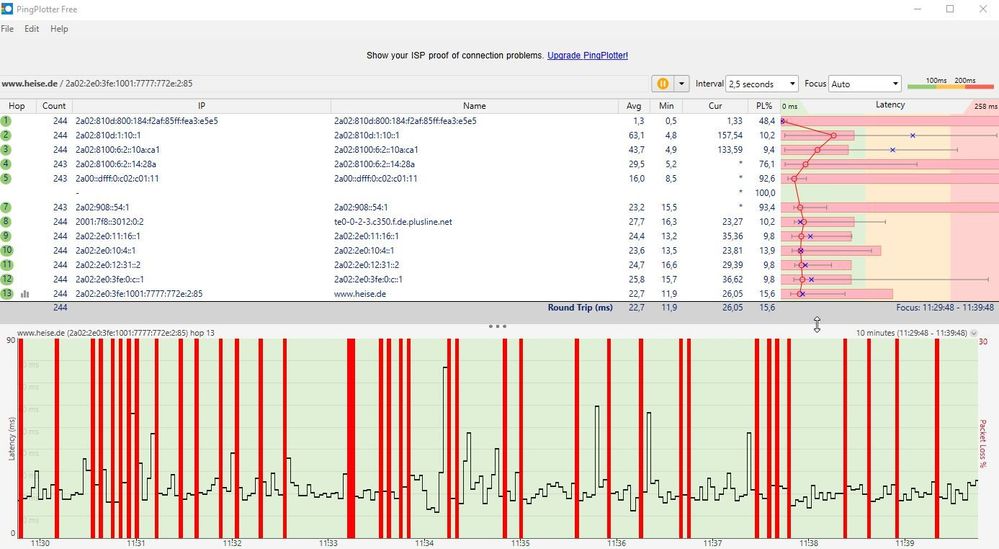Select IP cell 2a02:2e0:10:4::1
999x549 pixels.
[105, 250]
